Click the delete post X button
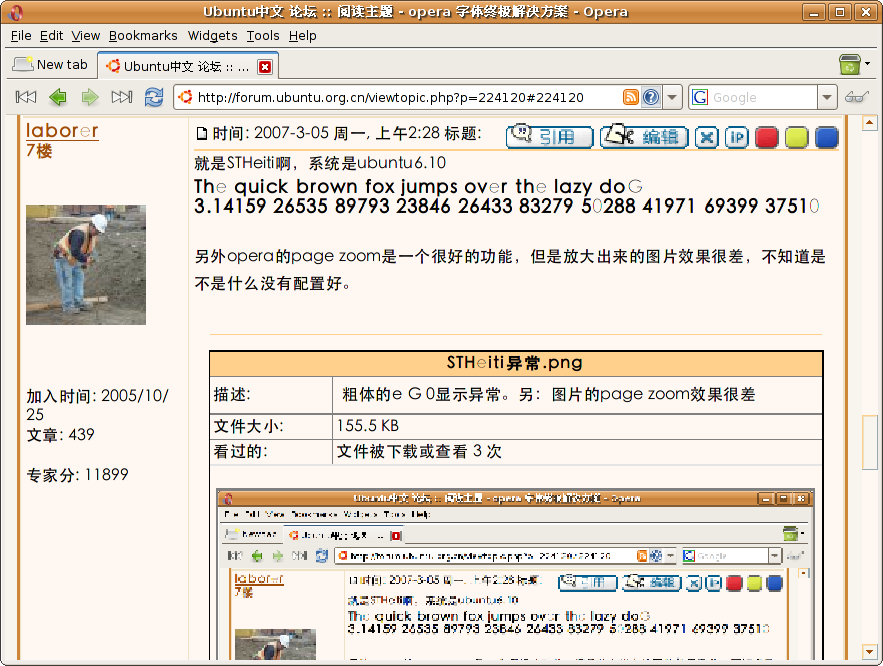This screenshot has height=666, width=883. 707,137
